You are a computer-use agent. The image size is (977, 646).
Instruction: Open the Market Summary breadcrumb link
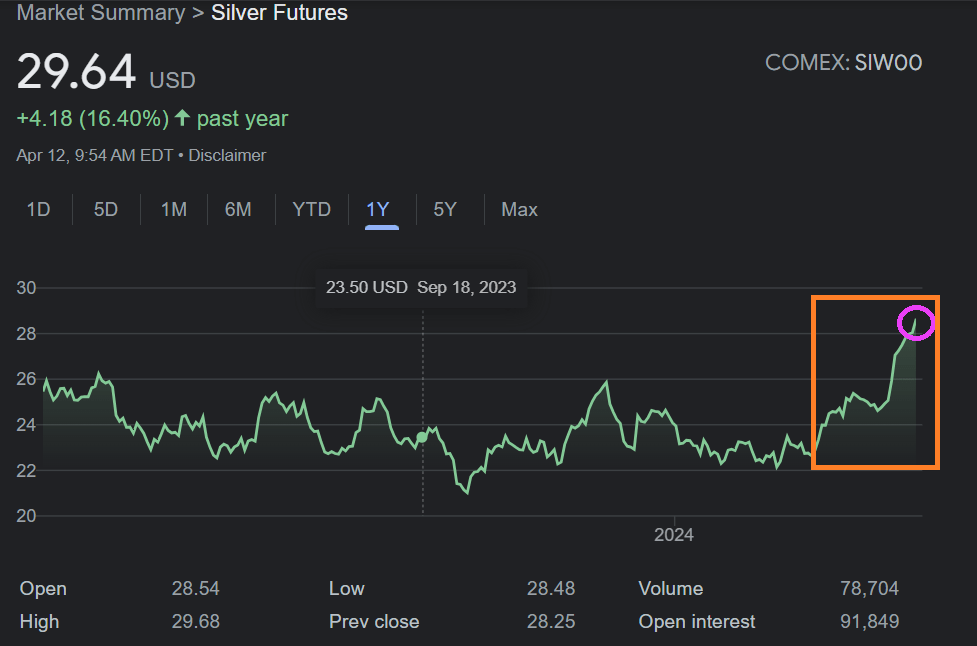coord(101,13)
